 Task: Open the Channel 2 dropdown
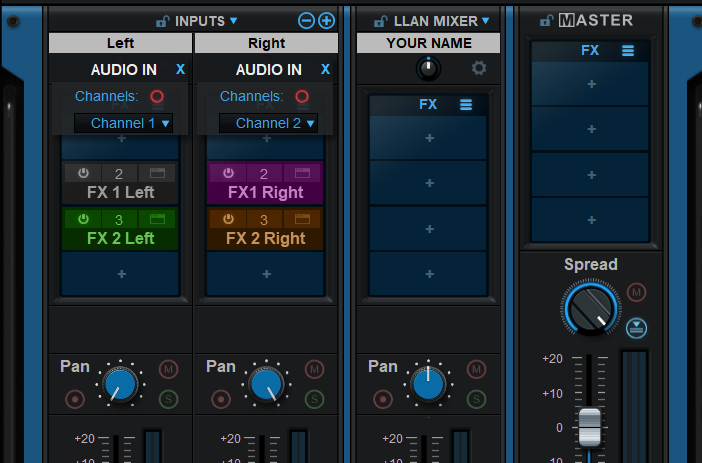tap(269, 123)
